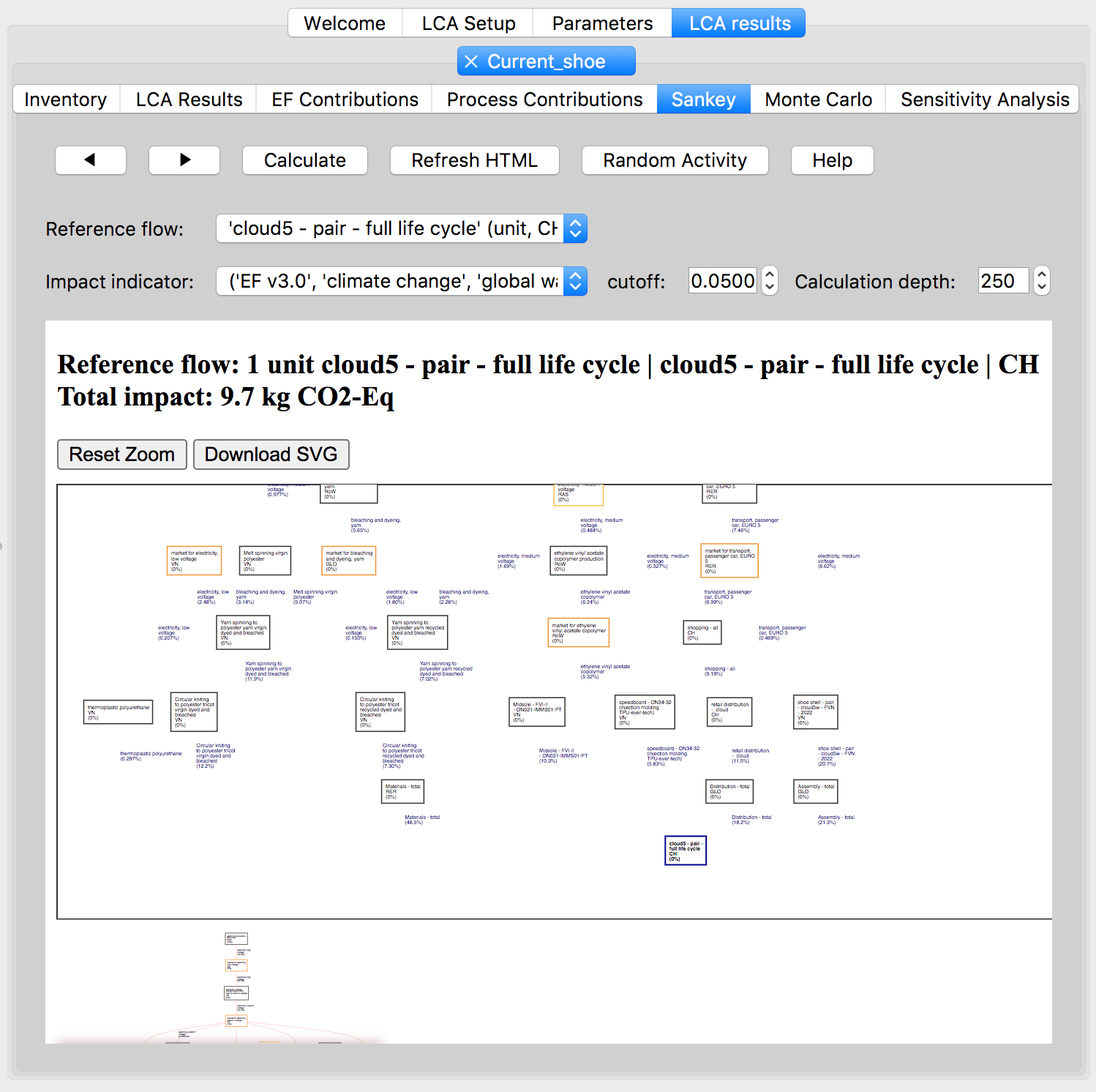Switch to the Inventory tab
Screen dimensions: 1096x1092
click(x=65, y=99)
